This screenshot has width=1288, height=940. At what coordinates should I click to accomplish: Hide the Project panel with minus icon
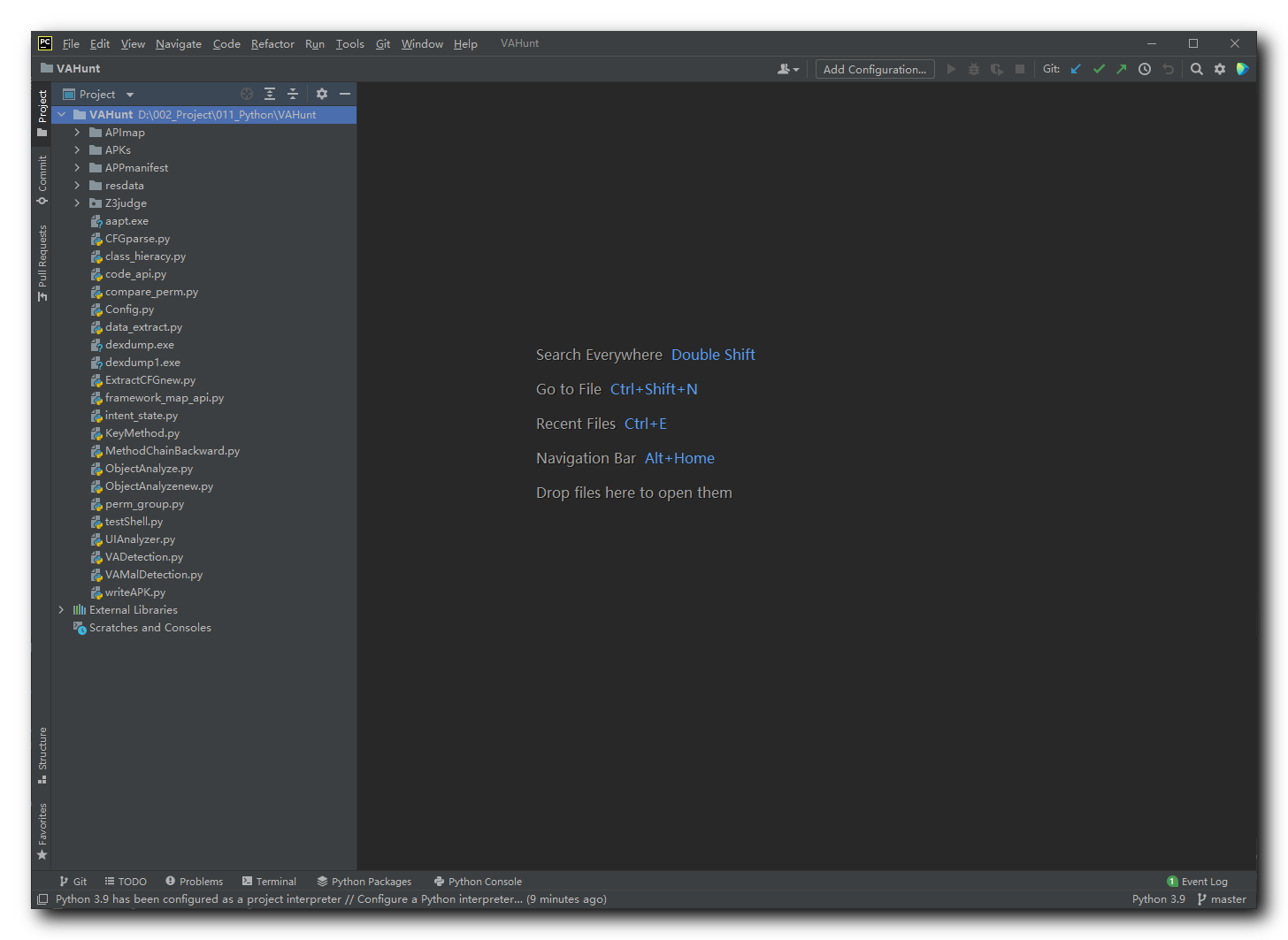click(345, 94)
